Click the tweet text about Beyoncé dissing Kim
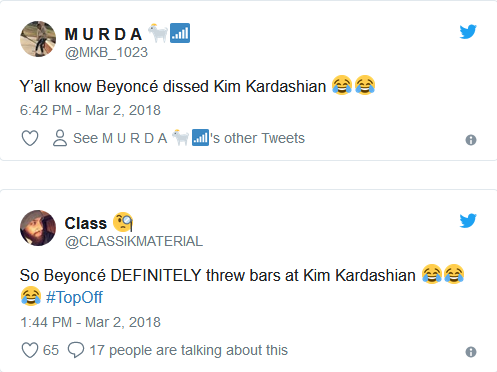Viewport: 497px width, 372px height. point(198,86)
